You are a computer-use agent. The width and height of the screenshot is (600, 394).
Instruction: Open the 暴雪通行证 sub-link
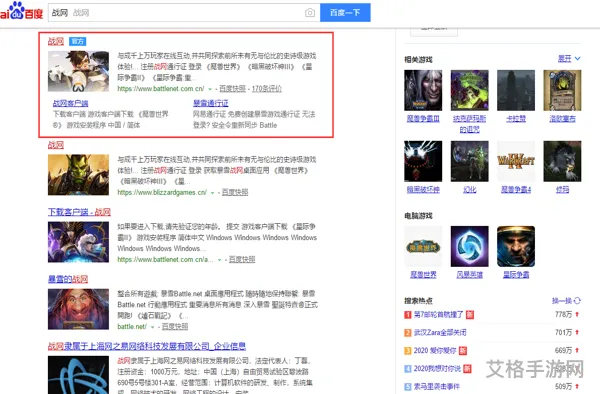210,103
